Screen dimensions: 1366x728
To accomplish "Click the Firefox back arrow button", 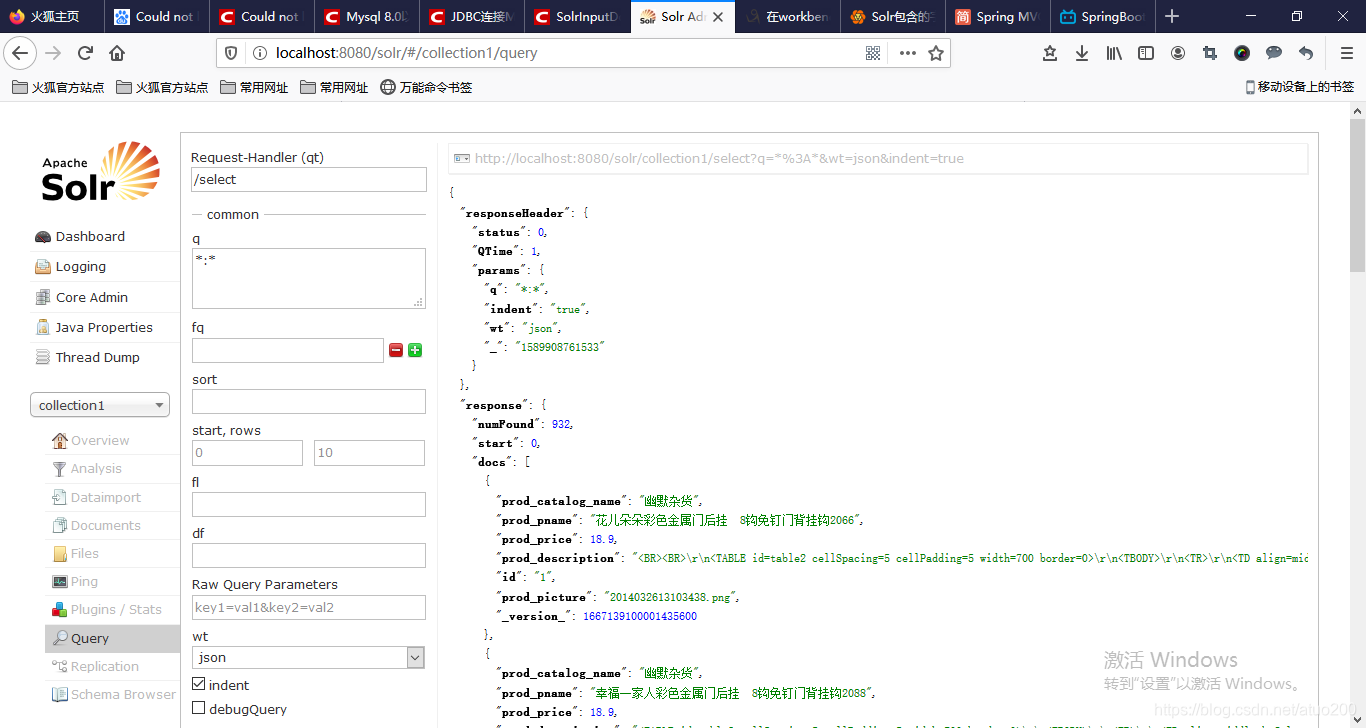I will (x=20, y=53).
